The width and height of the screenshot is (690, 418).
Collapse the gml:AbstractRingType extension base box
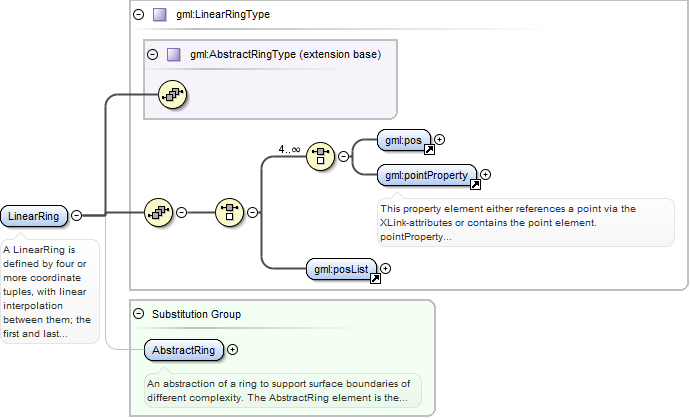(153, 54)
